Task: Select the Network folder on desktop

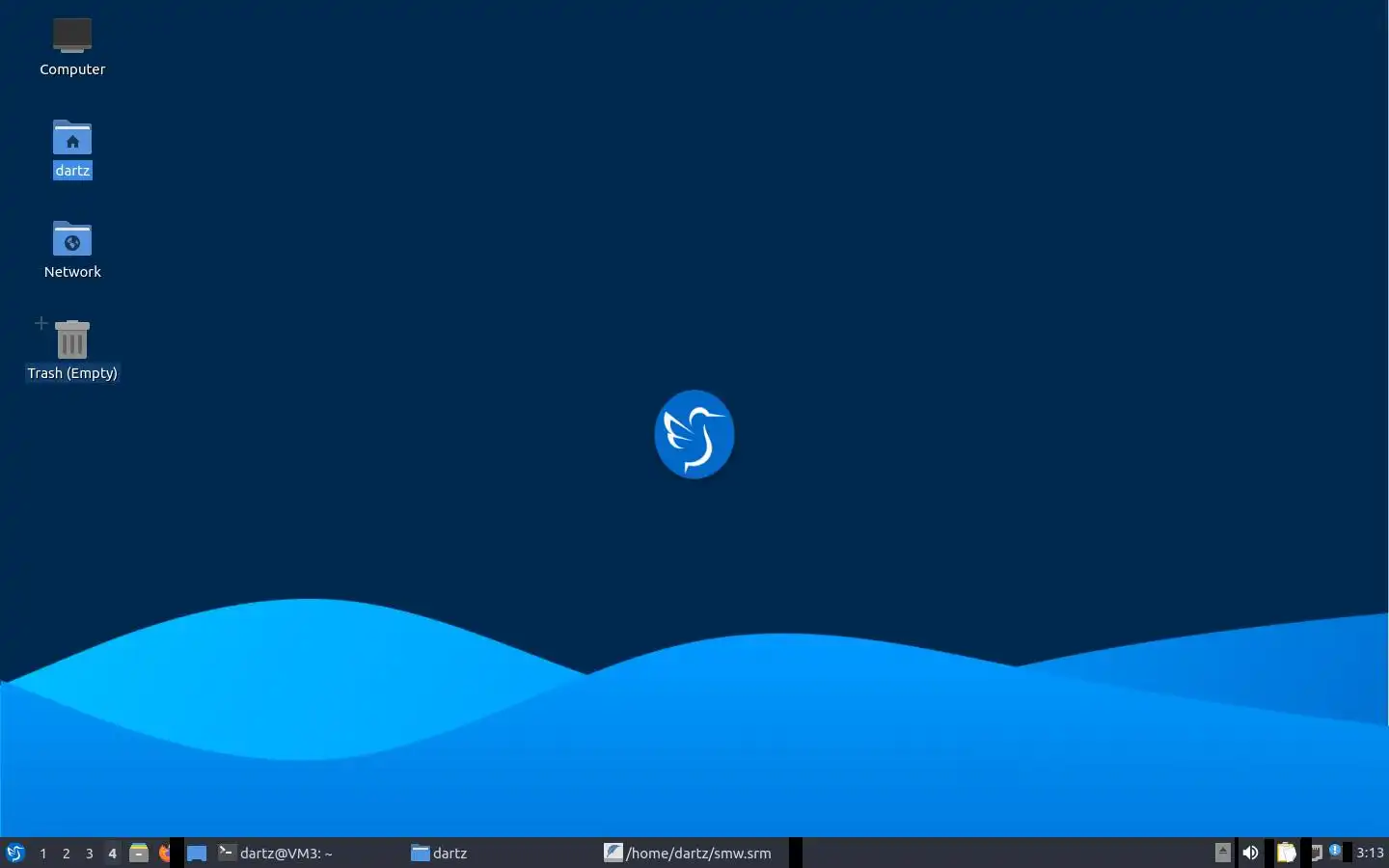Action: [72, 250]
